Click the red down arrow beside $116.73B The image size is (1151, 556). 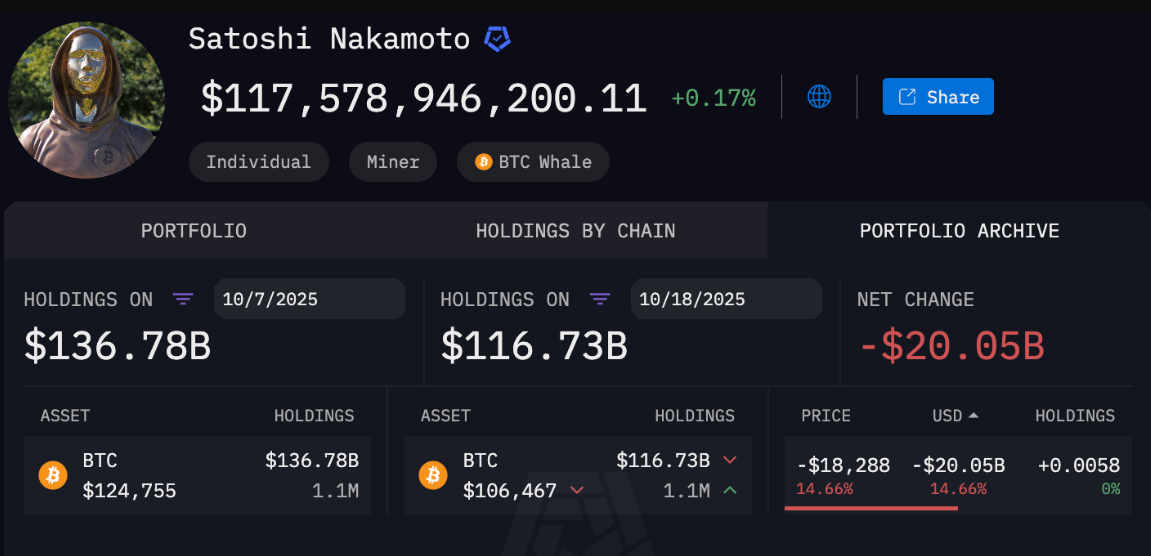tap(729, 460)
